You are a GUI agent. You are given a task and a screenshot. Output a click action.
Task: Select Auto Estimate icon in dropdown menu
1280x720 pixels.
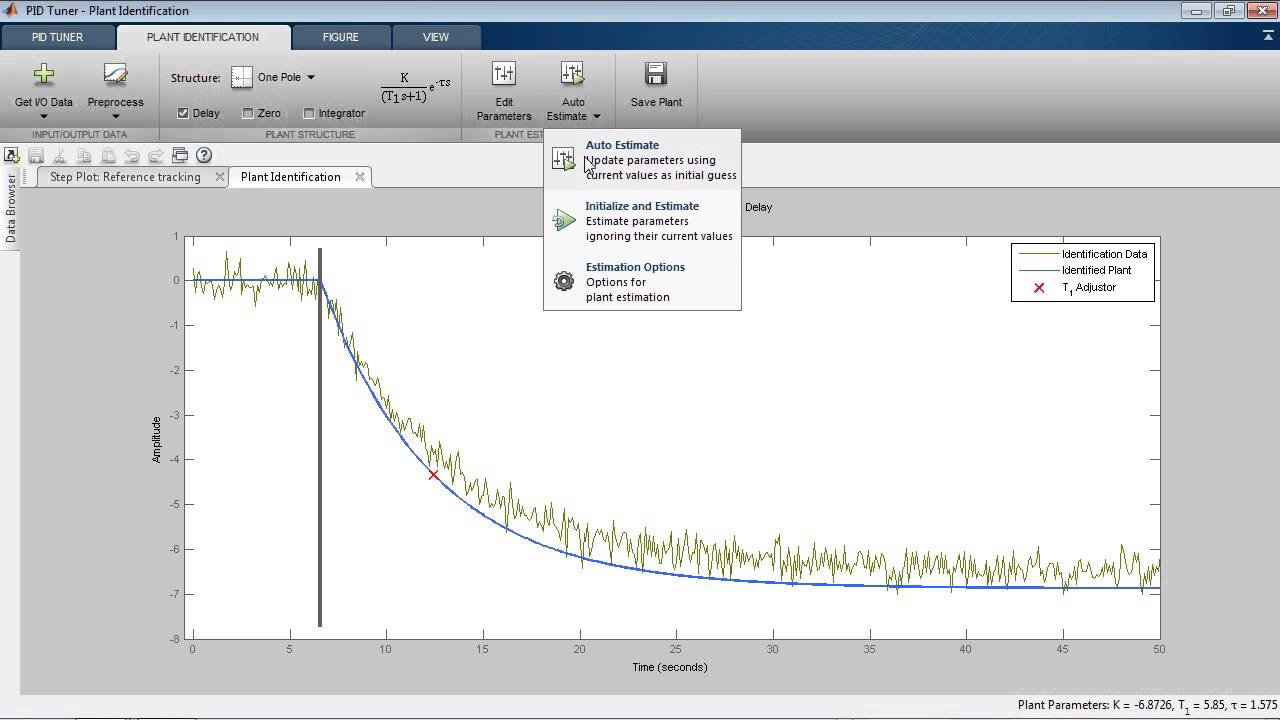[564, 159]
